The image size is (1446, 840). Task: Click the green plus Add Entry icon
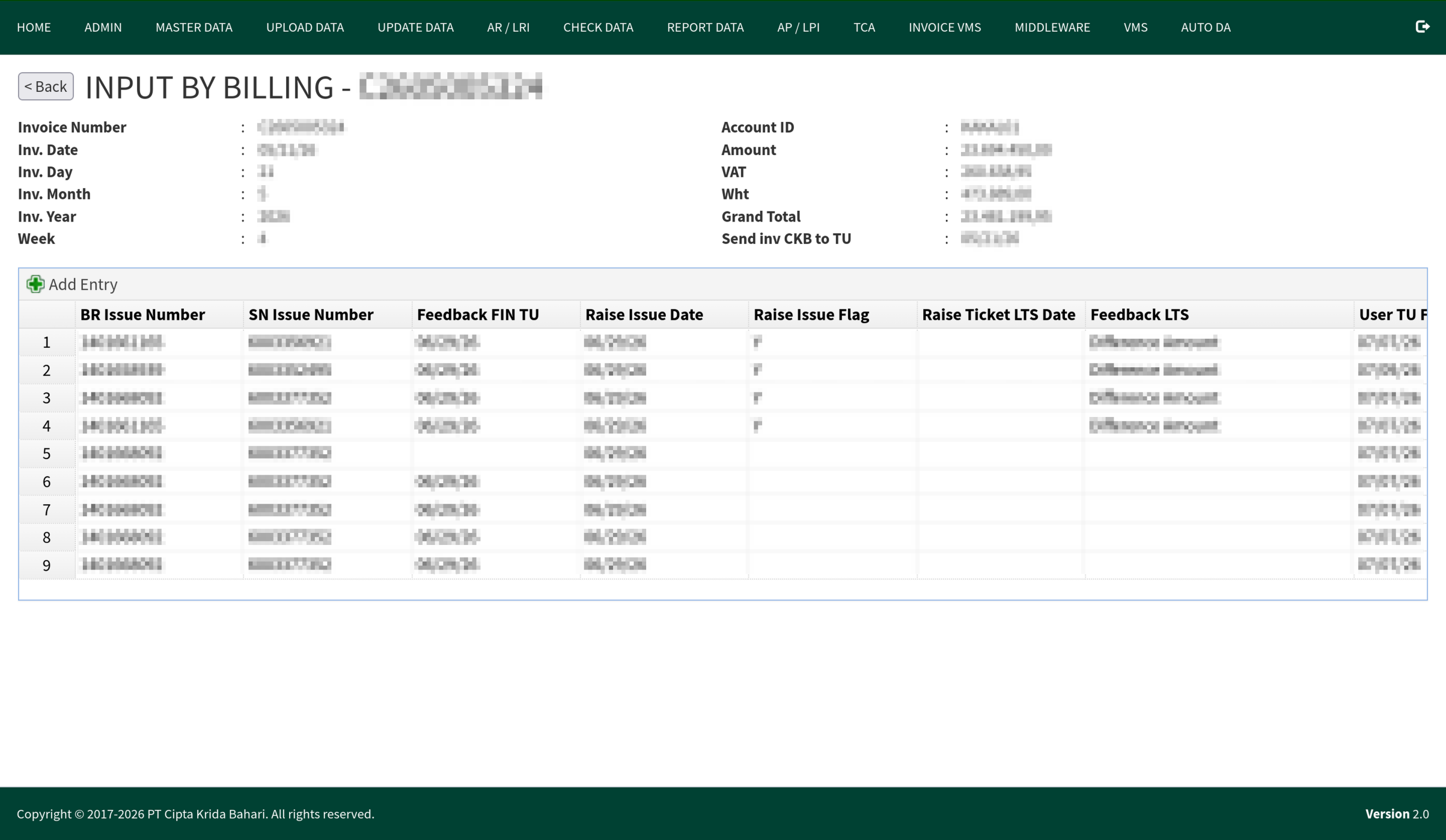(x=35, y=284)
